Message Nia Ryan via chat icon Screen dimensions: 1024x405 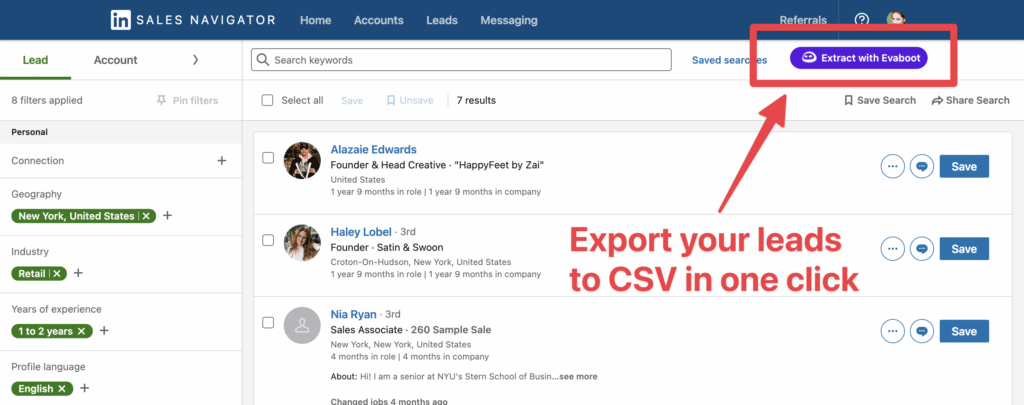pyautogui.click(x=921, y=331)
